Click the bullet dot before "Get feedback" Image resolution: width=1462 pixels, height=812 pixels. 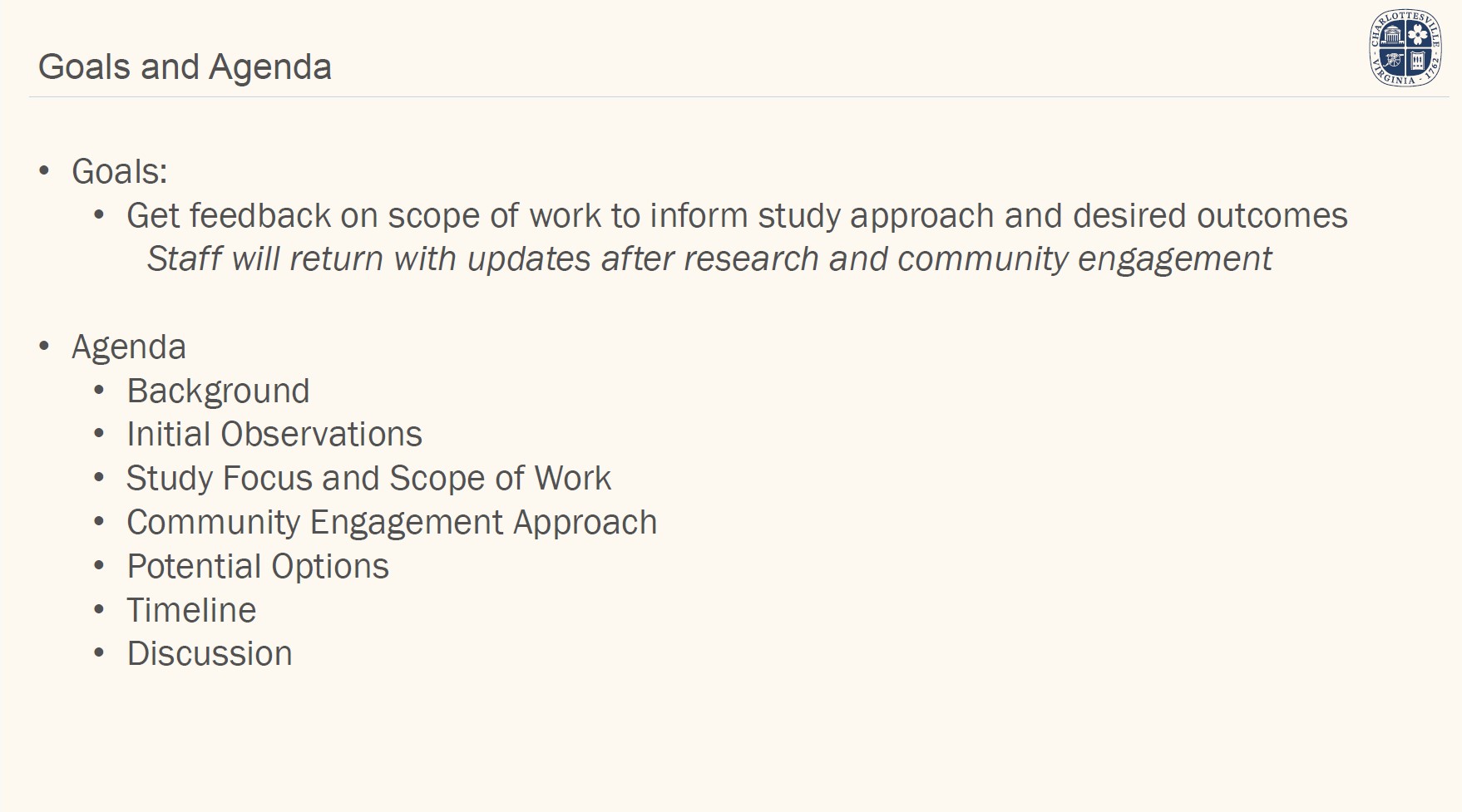tap(100, 216)
